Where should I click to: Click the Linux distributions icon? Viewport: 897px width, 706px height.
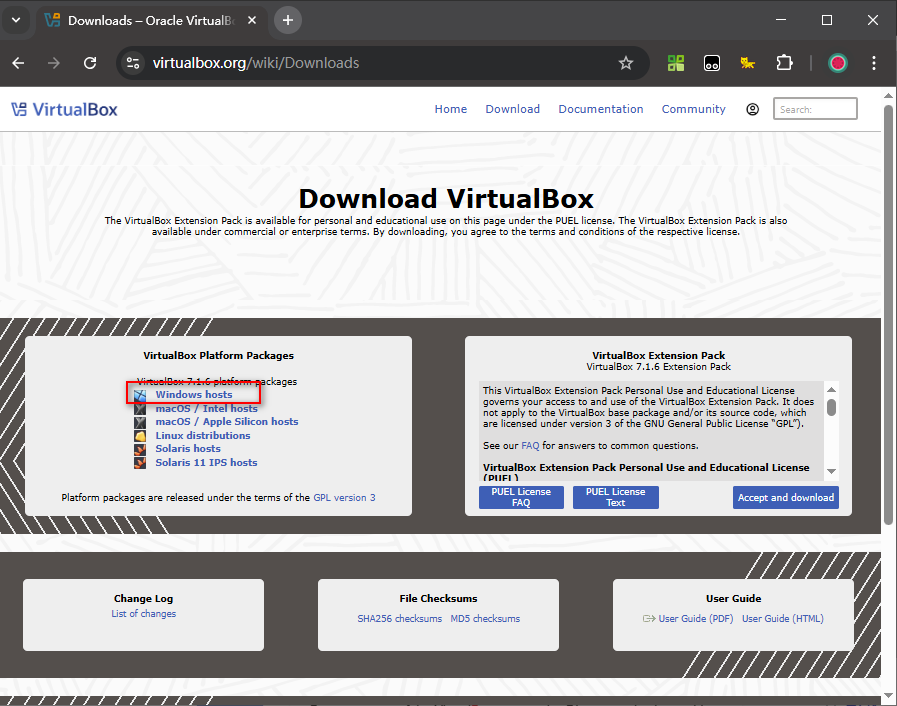click(140, 436)
